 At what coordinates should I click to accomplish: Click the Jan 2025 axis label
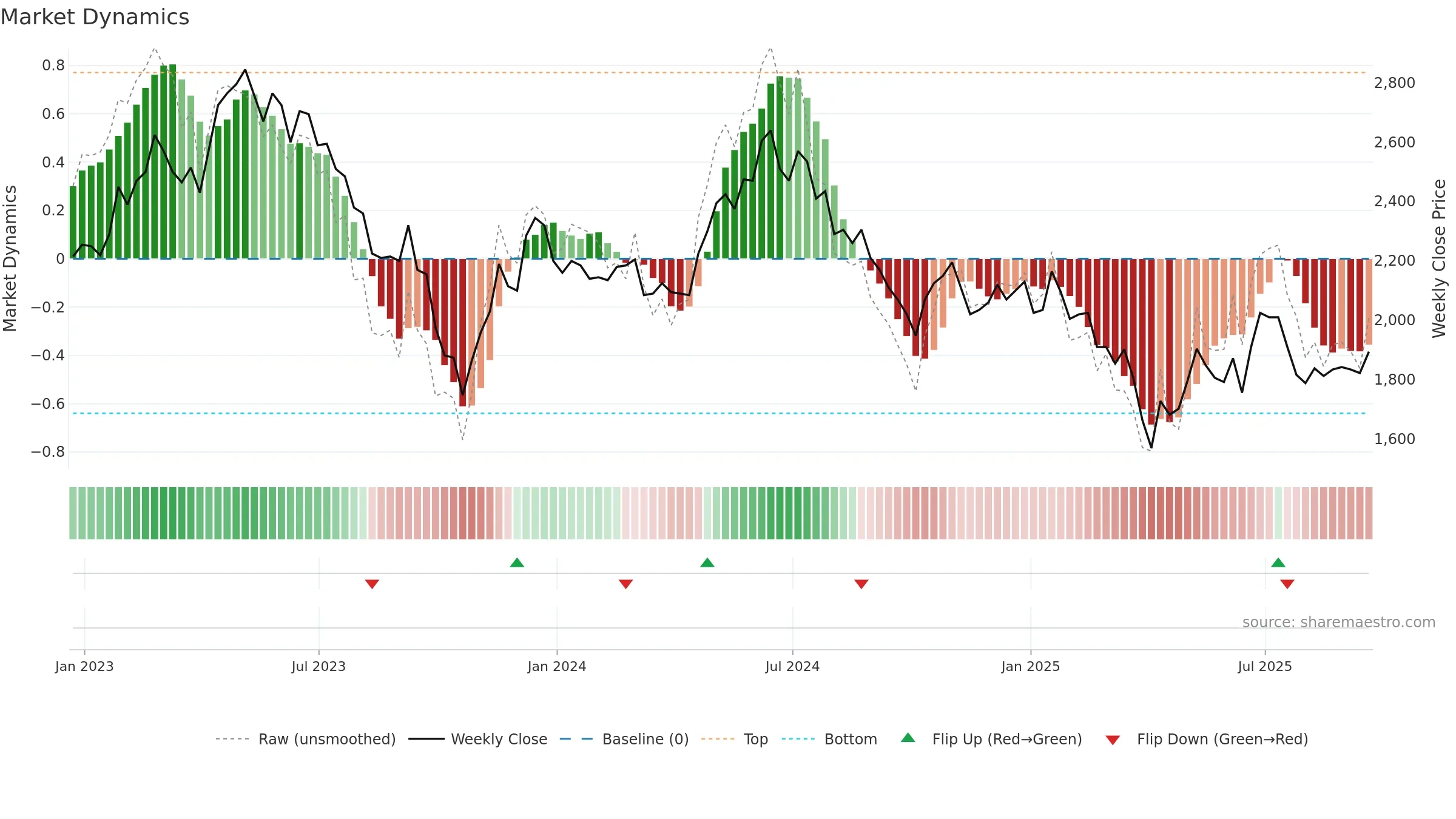coord(1031,666)
